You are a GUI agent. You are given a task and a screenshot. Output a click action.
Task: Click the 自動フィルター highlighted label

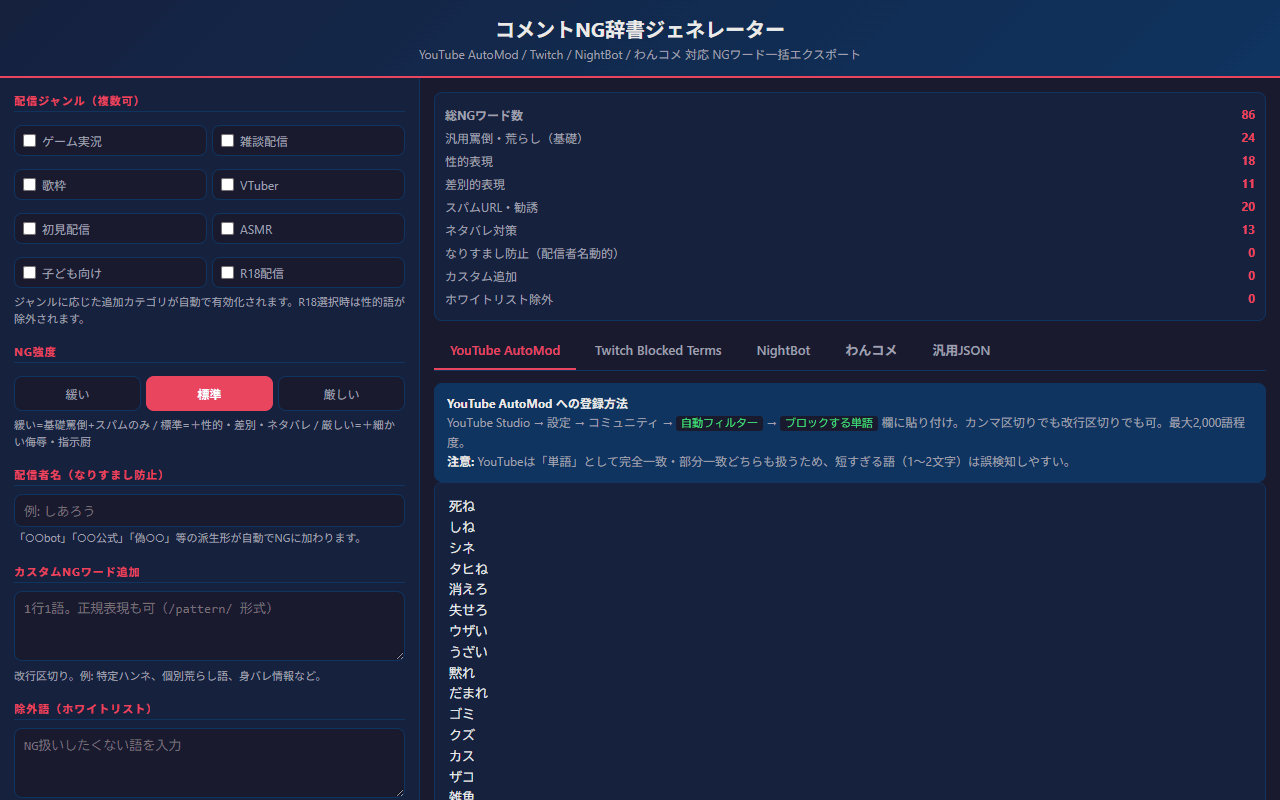[x=719, y=423]
